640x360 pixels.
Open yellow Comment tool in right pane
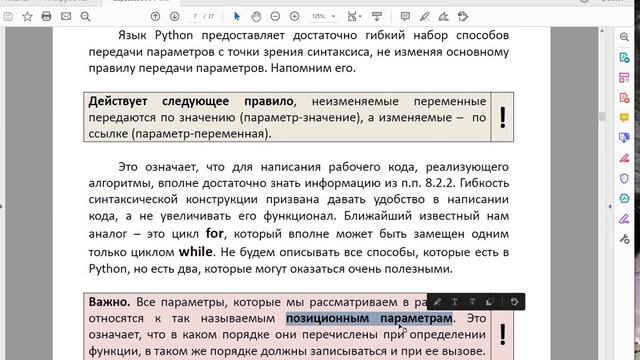tap(624, 118)
